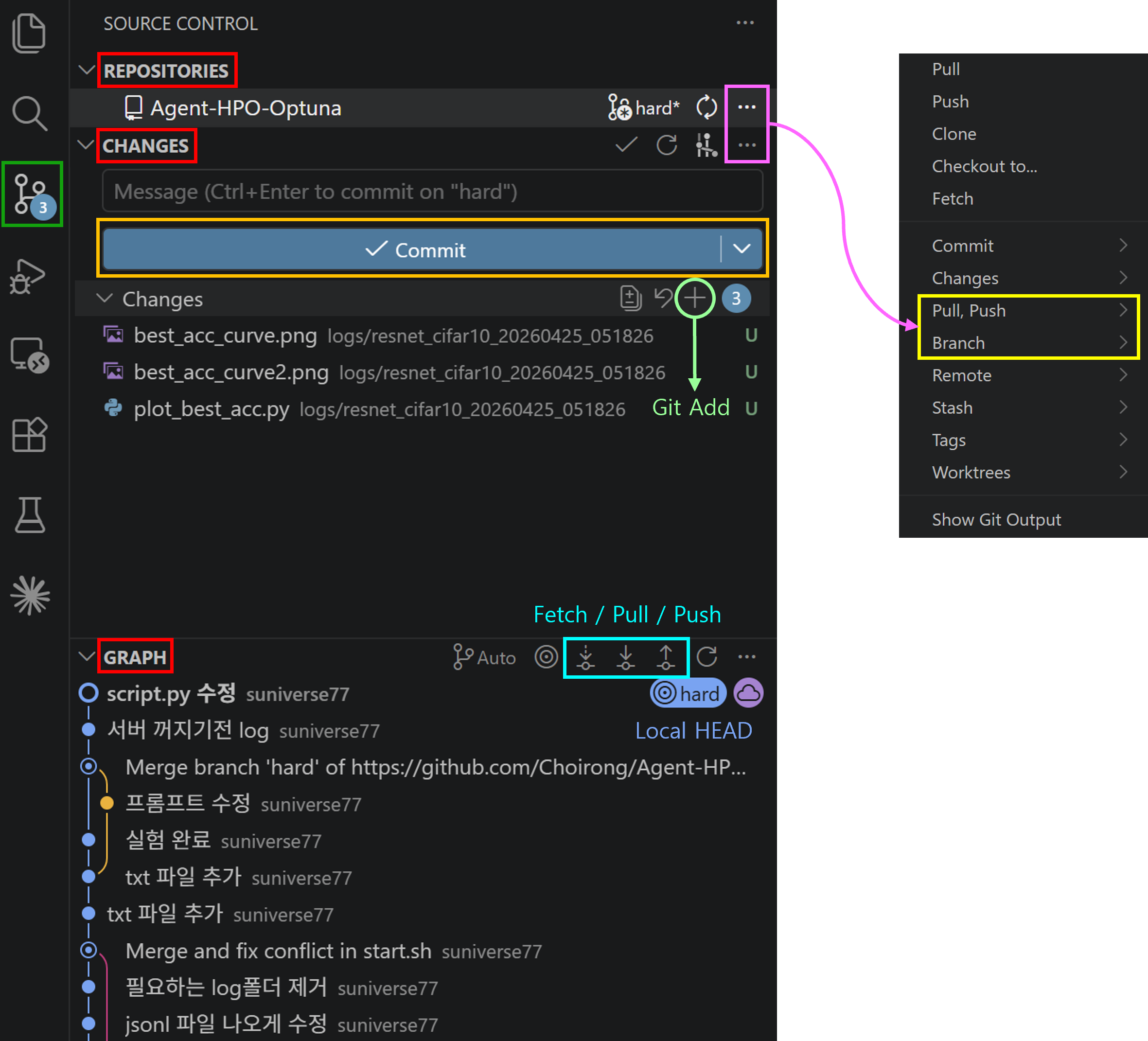Open the CHANGES ellipsis more actions menu
The width and height of the screenshot is (1148, 1041).
point(746,145)
